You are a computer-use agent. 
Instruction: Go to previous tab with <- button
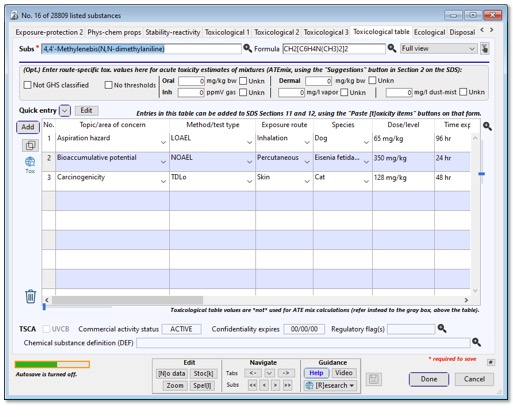(x=253, y=373)
